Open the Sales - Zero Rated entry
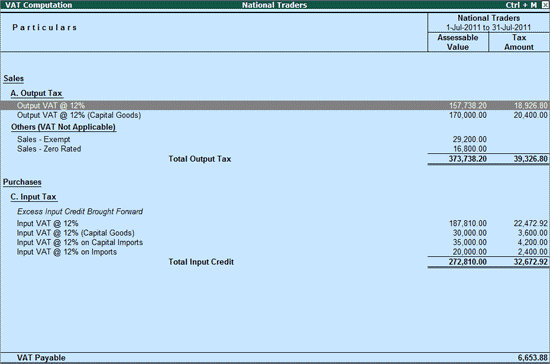550x364 pixels. 49,149
